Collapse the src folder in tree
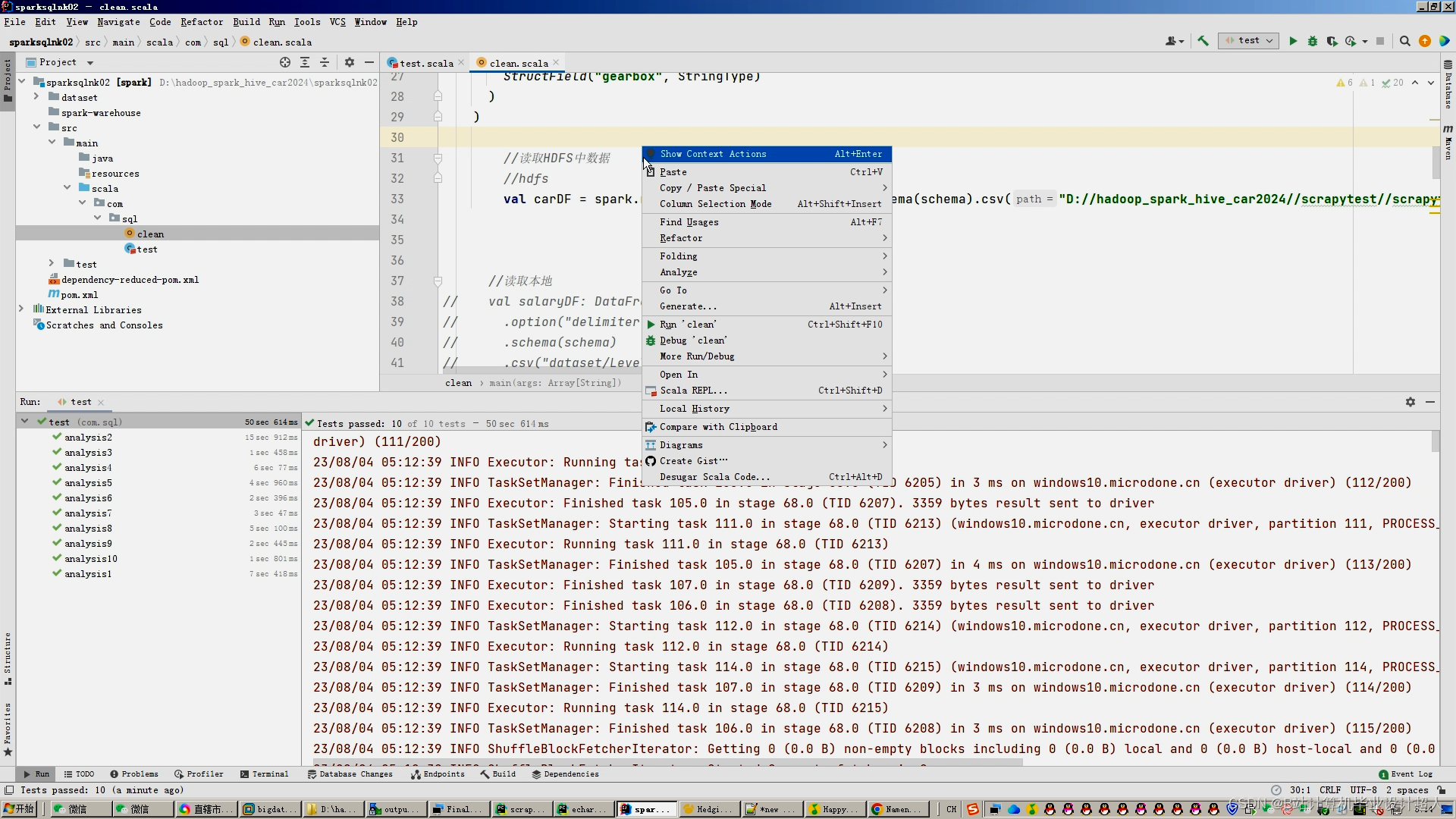The image size is (1456, 819). (x=36, y=127)
